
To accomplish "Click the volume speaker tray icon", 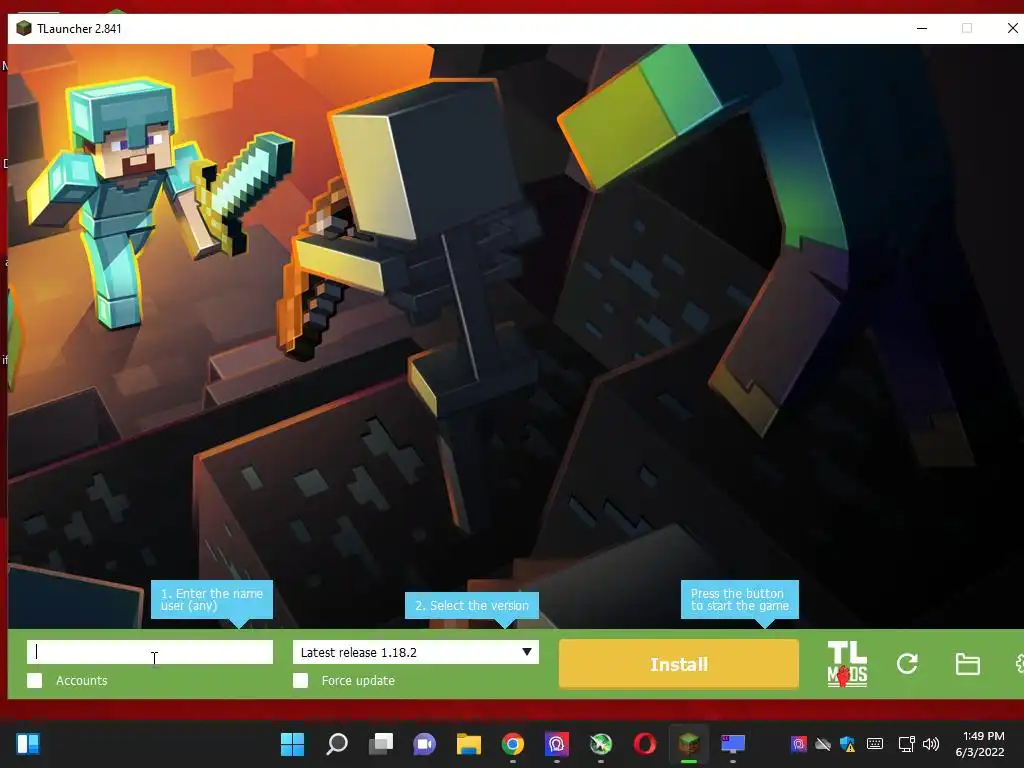I will pos(931,744).
